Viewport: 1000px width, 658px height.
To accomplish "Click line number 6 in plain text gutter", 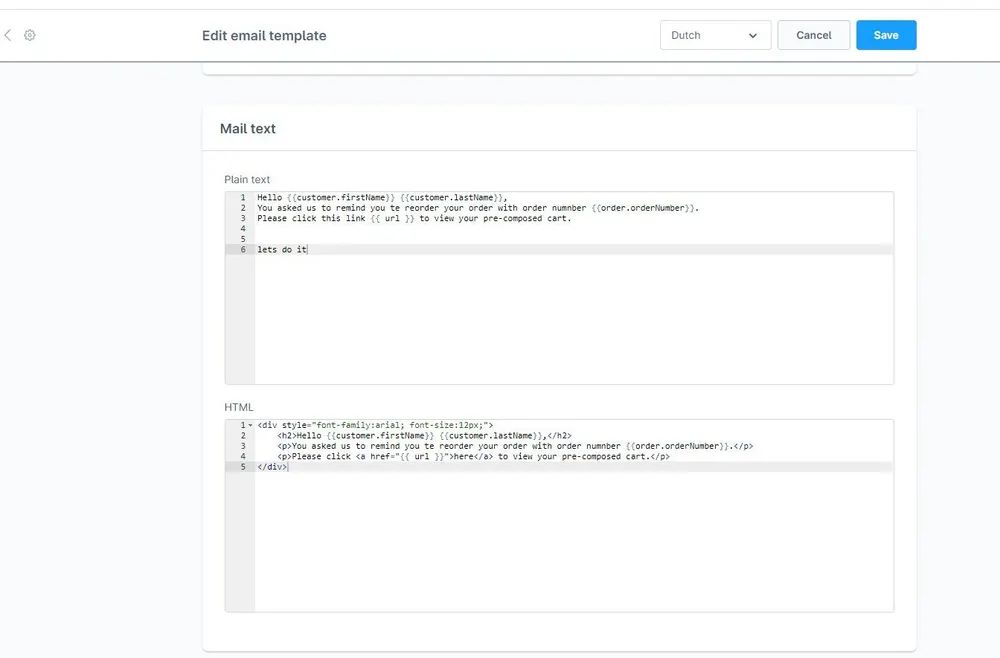I will (x=242, y=249).
